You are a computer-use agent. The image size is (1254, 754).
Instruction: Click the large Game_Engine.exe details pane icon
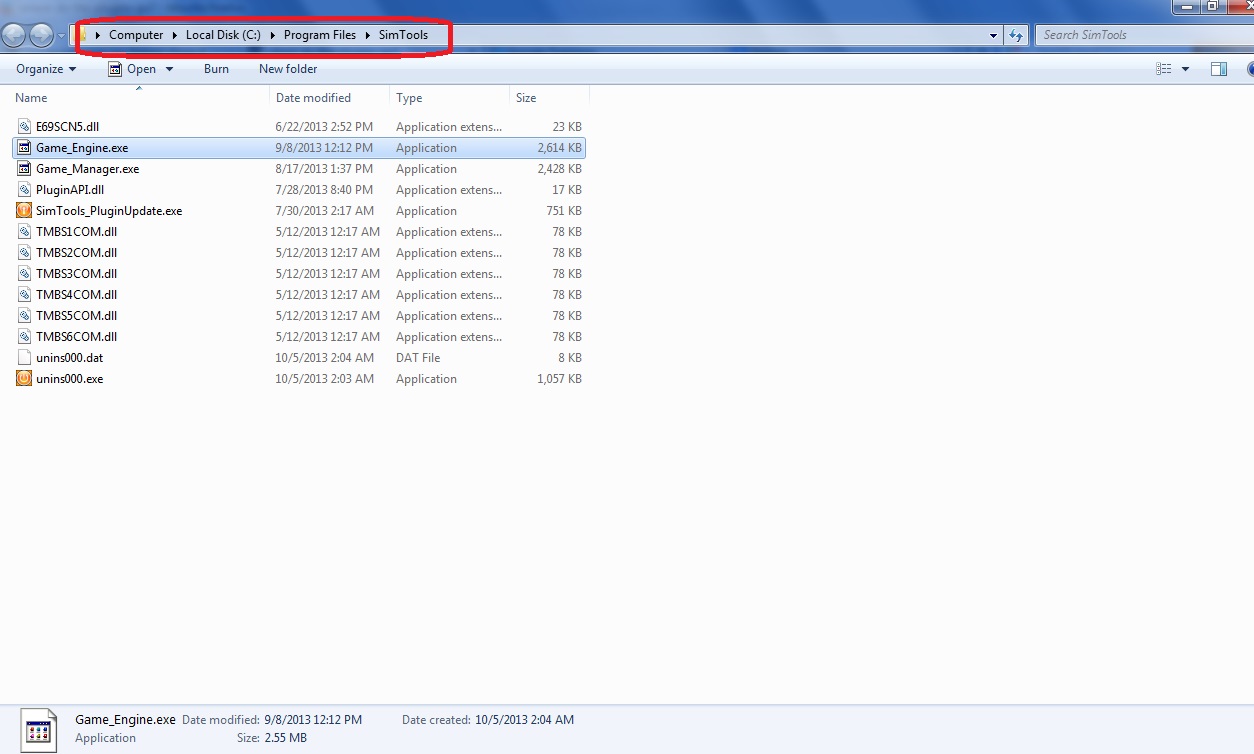tap(38, 730)
